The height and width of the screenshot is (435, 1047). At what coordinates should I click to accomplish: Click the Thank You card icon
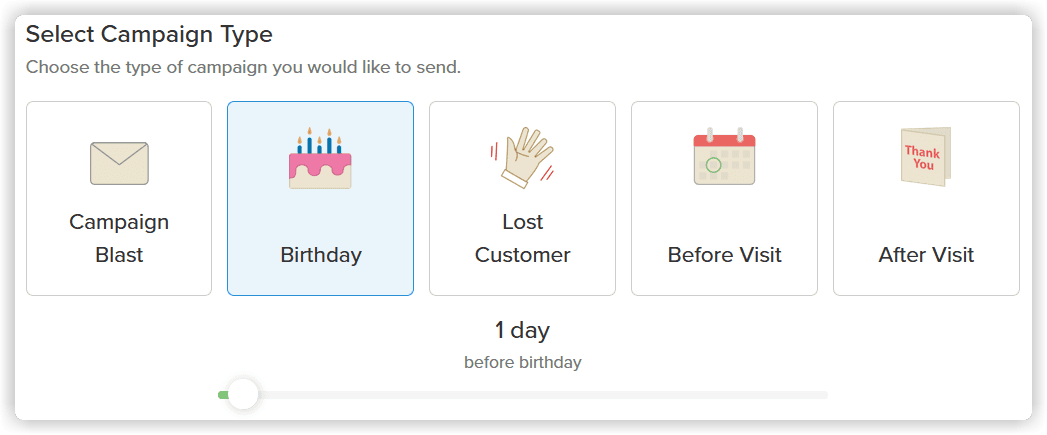pyautogui.click(x=925, y=157)
